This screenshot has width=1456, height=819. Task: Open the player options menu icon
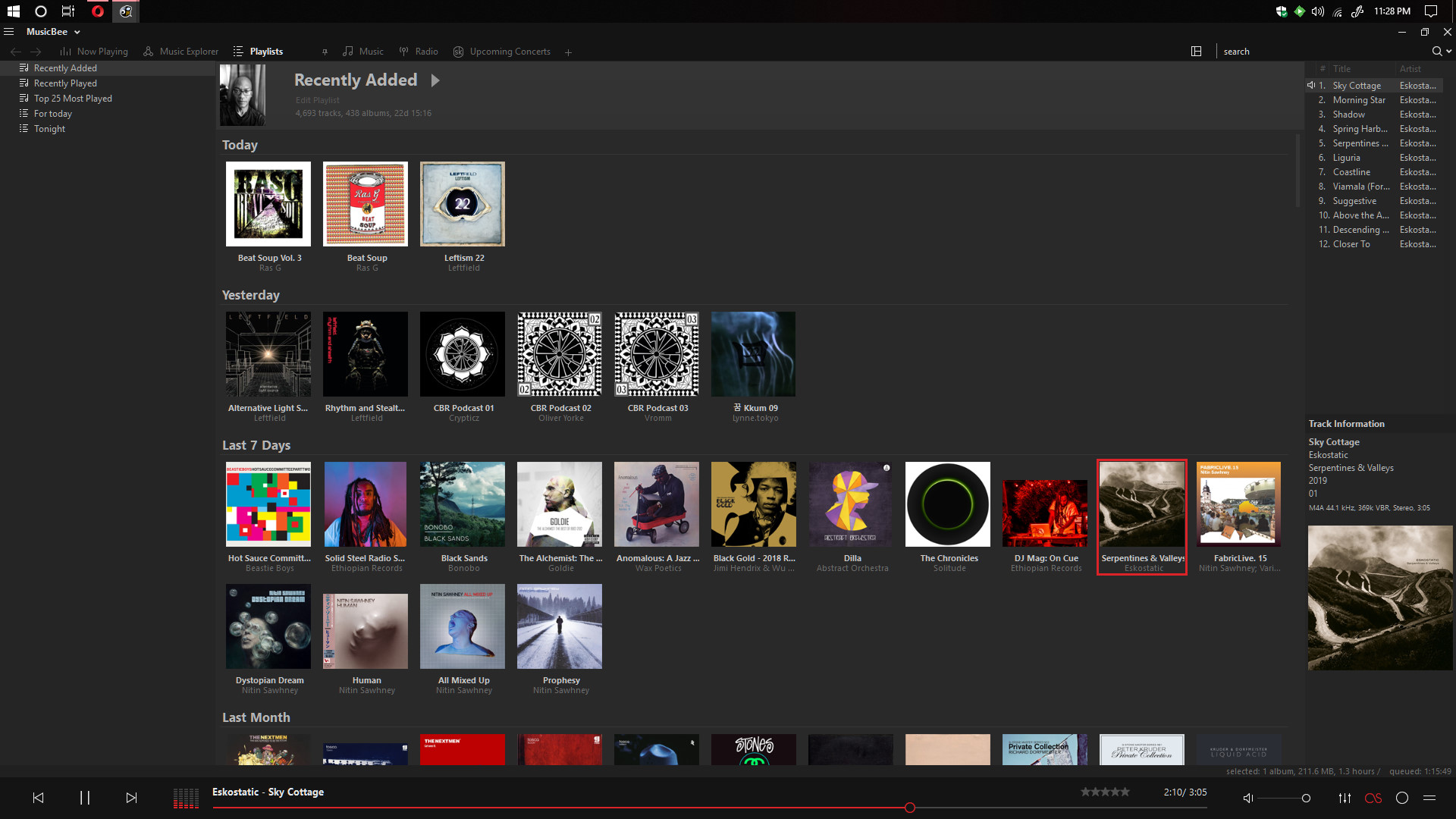[x=1429, y=798]
